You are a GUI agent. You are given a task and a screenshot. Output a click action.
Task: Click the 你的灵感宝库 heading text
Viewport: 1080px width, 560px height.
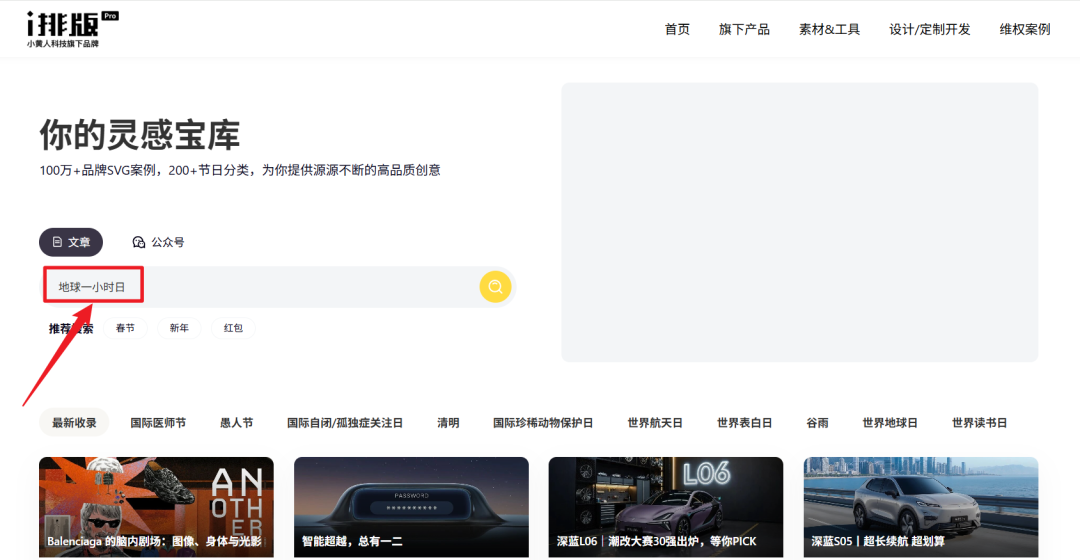(140, 134)
